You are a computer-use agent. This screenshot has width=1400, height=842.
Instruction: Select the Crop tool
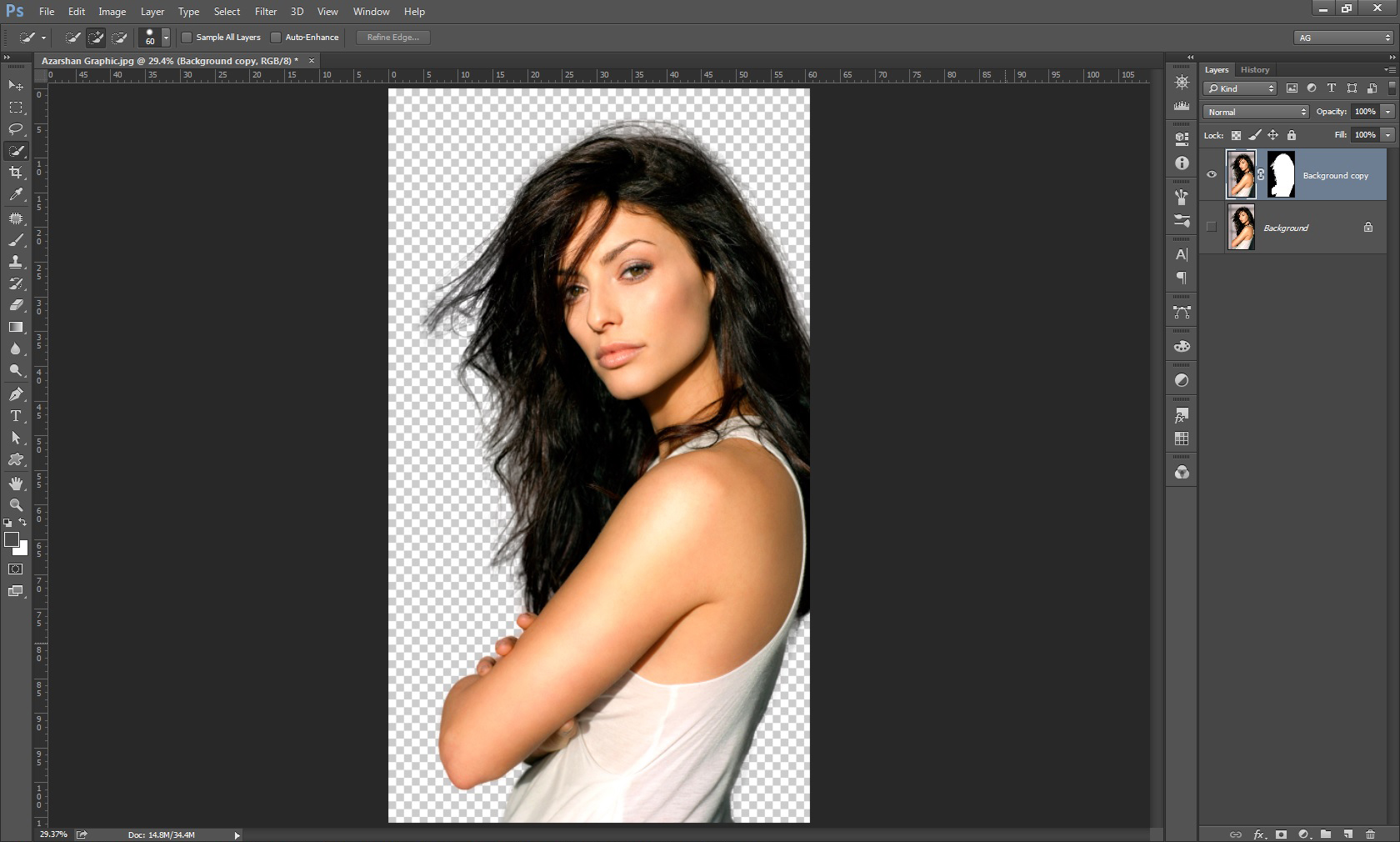pos(16,173)
